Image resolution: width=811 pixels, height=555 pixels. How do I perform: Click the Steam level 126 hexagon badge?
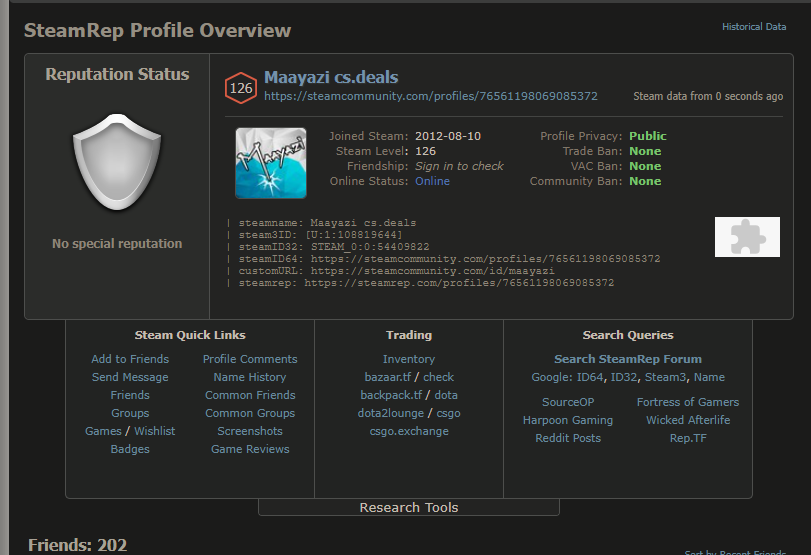point(241,88)
